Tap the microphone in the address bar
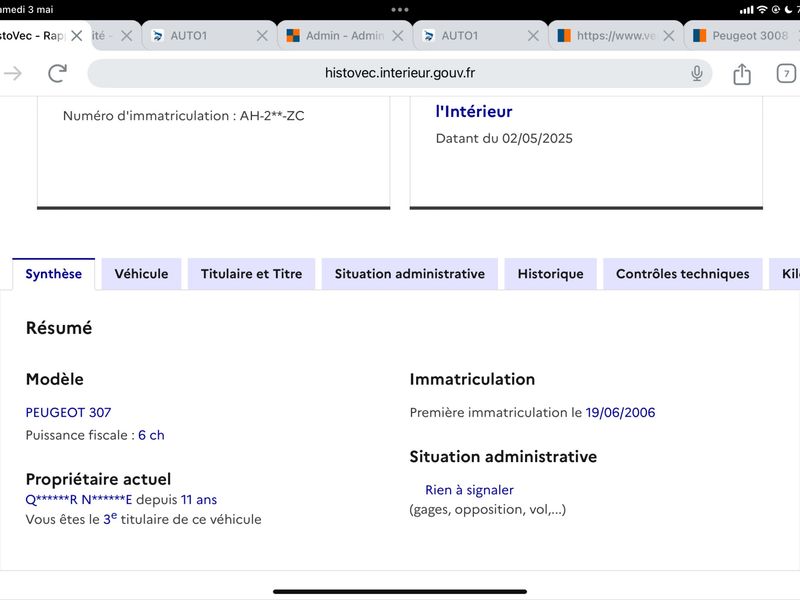Viewport: 800px width, 600px height. click(696, 73)
